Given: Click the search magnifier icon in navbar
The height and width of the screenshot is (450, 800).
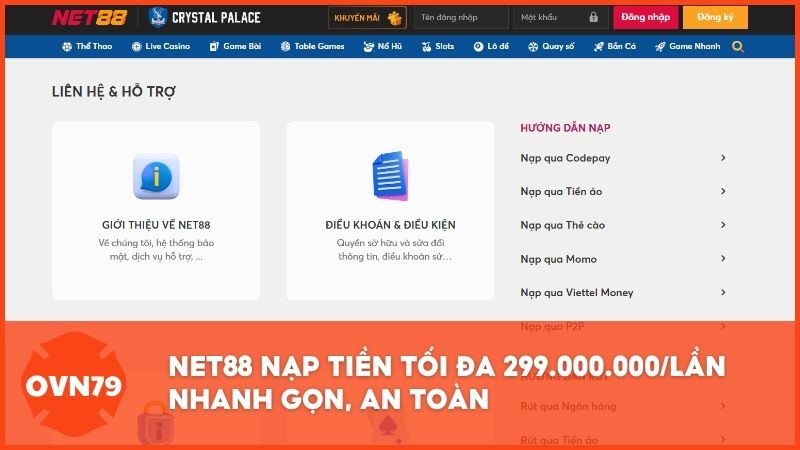Looking at the screenshot, I should tap(737, 47).
